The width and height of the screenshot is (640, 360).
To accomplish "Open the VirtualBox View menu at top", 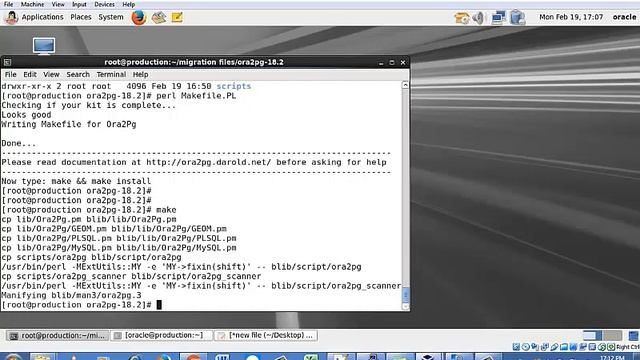I will tap(58, 4).
